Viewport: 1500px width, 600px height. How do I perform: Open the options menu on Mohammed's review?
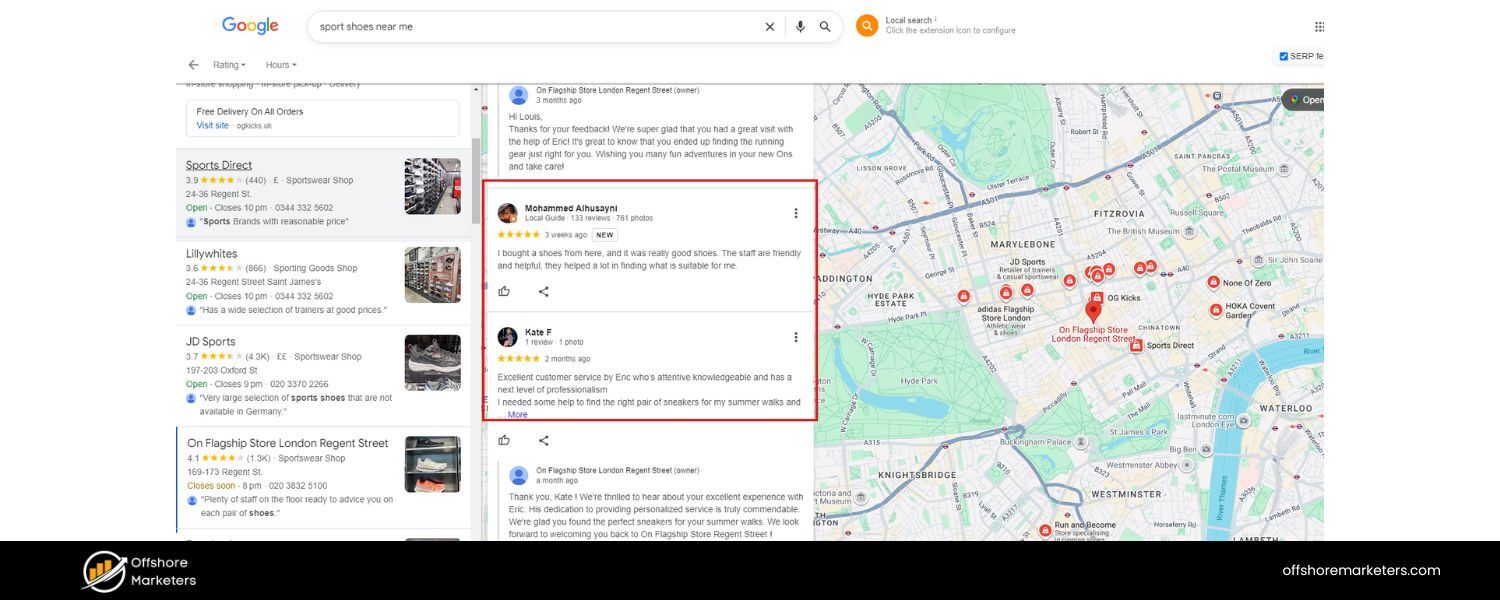tap(796, 213)
